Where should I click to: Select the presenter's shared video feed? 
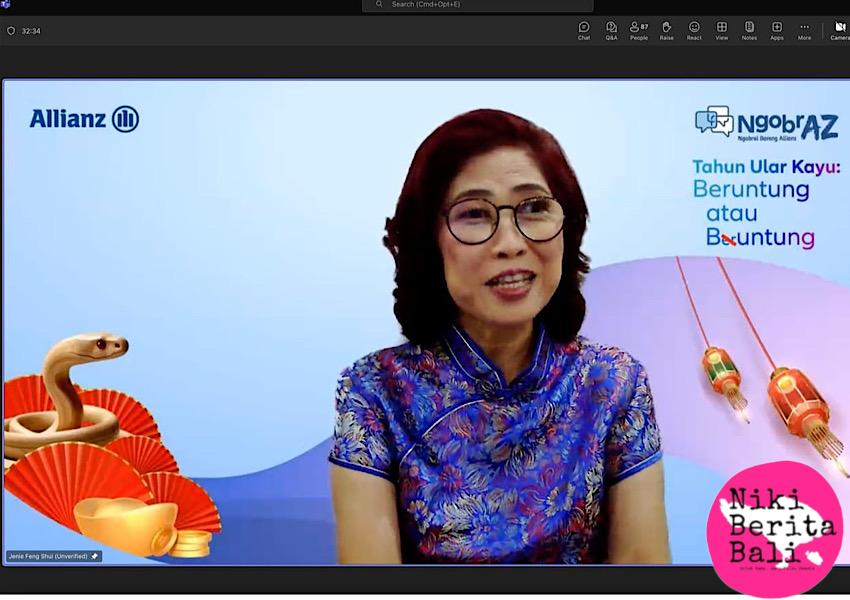coord(425,330)
